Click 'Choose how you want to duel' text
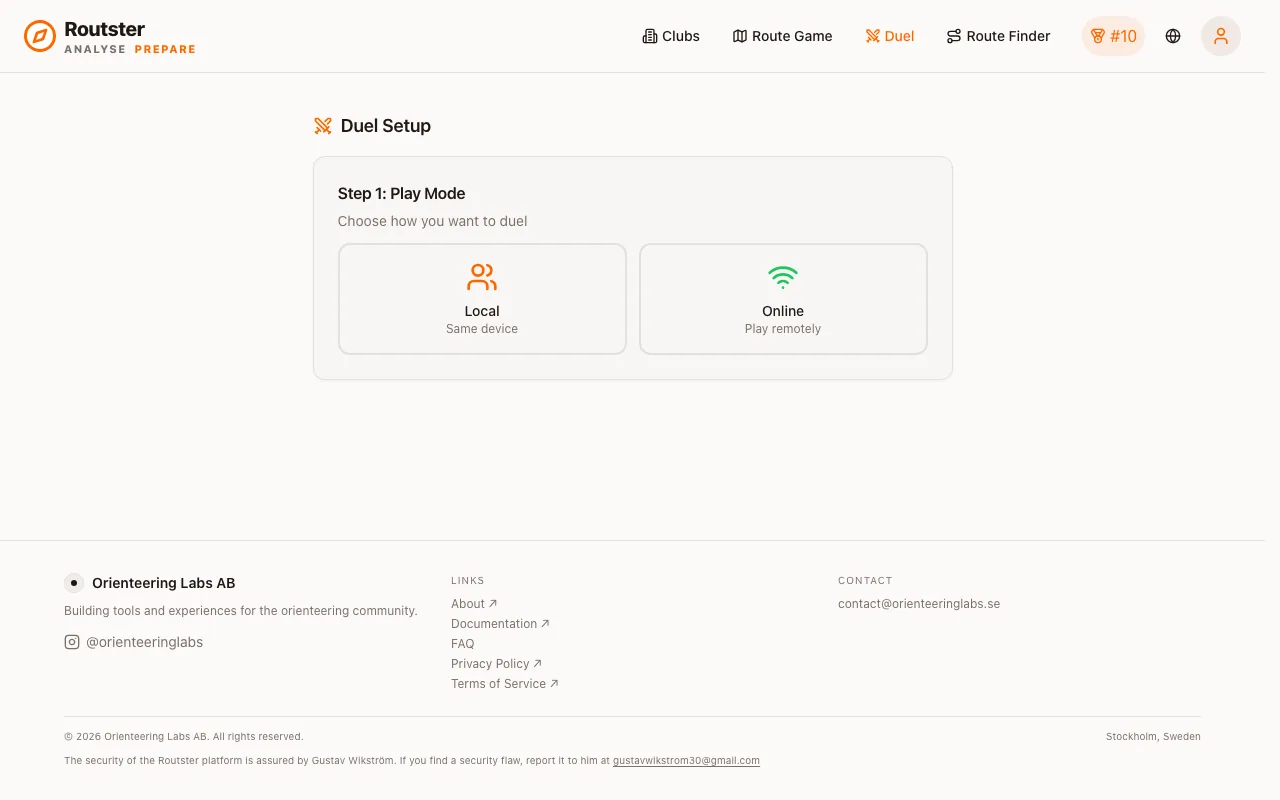This screenshot has height=800, width=1280. tap(432, 221)
